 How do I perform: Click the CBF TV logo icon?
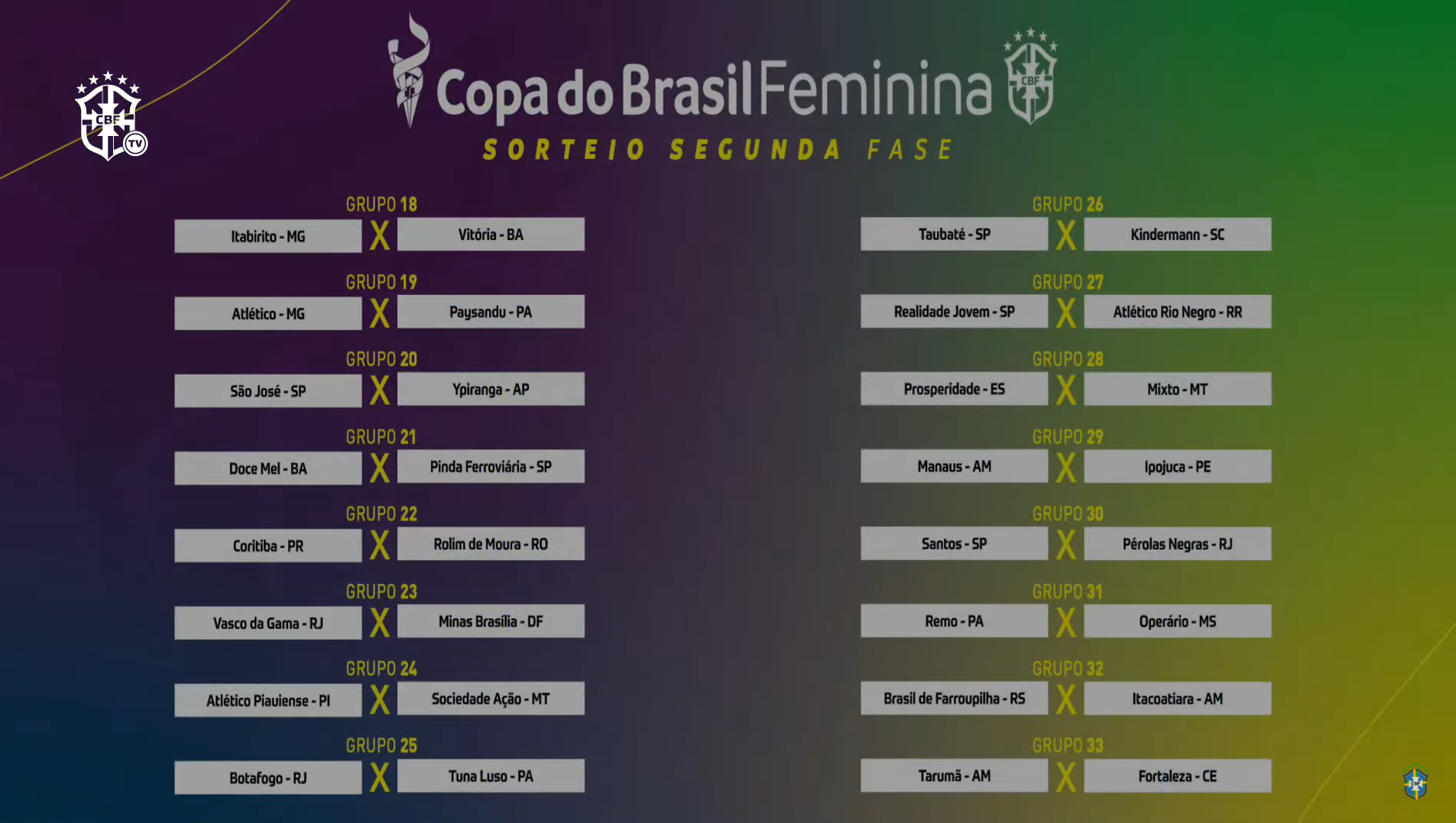111,116
